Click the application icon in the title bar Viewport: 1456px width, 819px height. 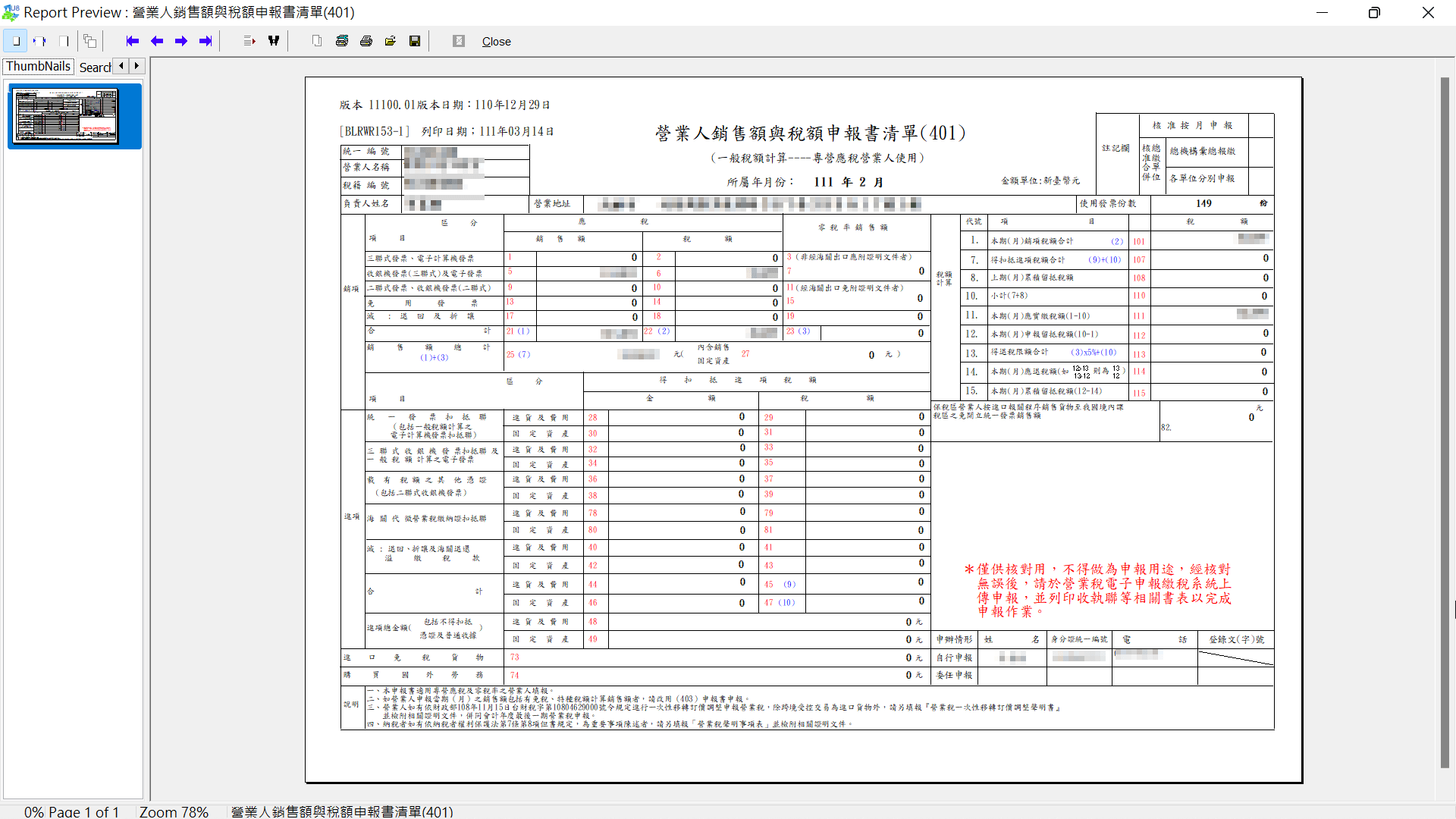point(11,12)
